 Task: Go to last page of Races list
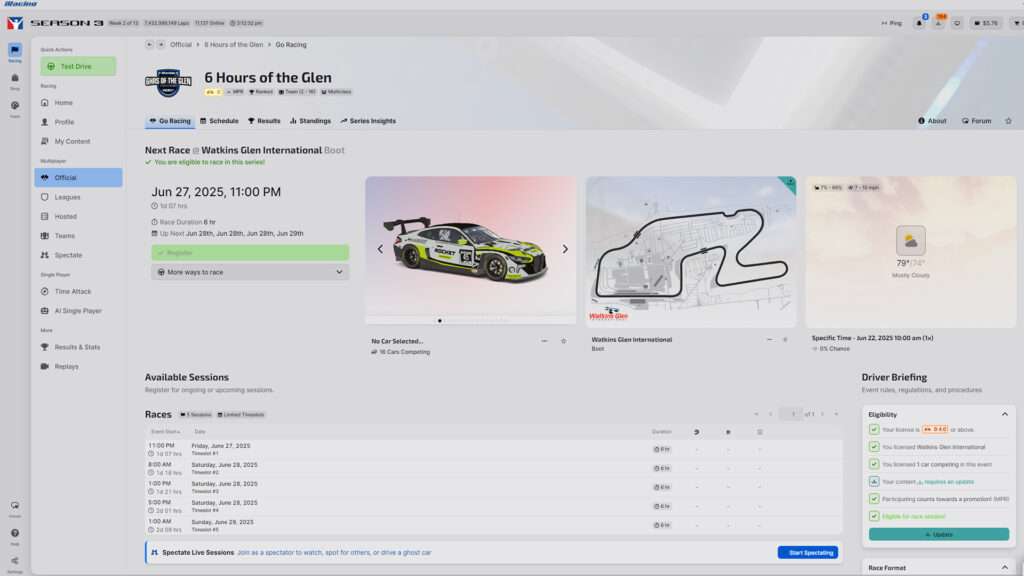click(x=836, y=414)
